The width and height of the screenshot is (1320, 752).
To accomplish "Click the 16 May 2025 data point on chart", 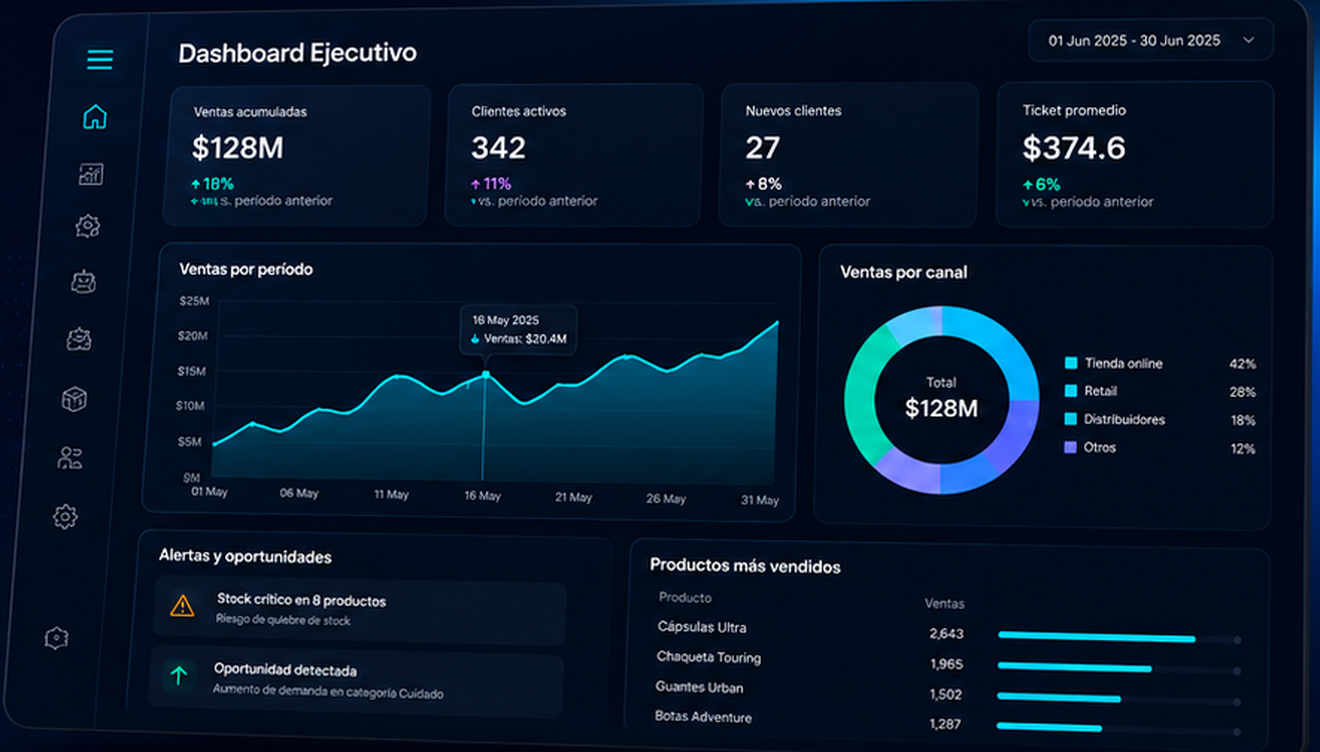I will [x=486, y=374].
